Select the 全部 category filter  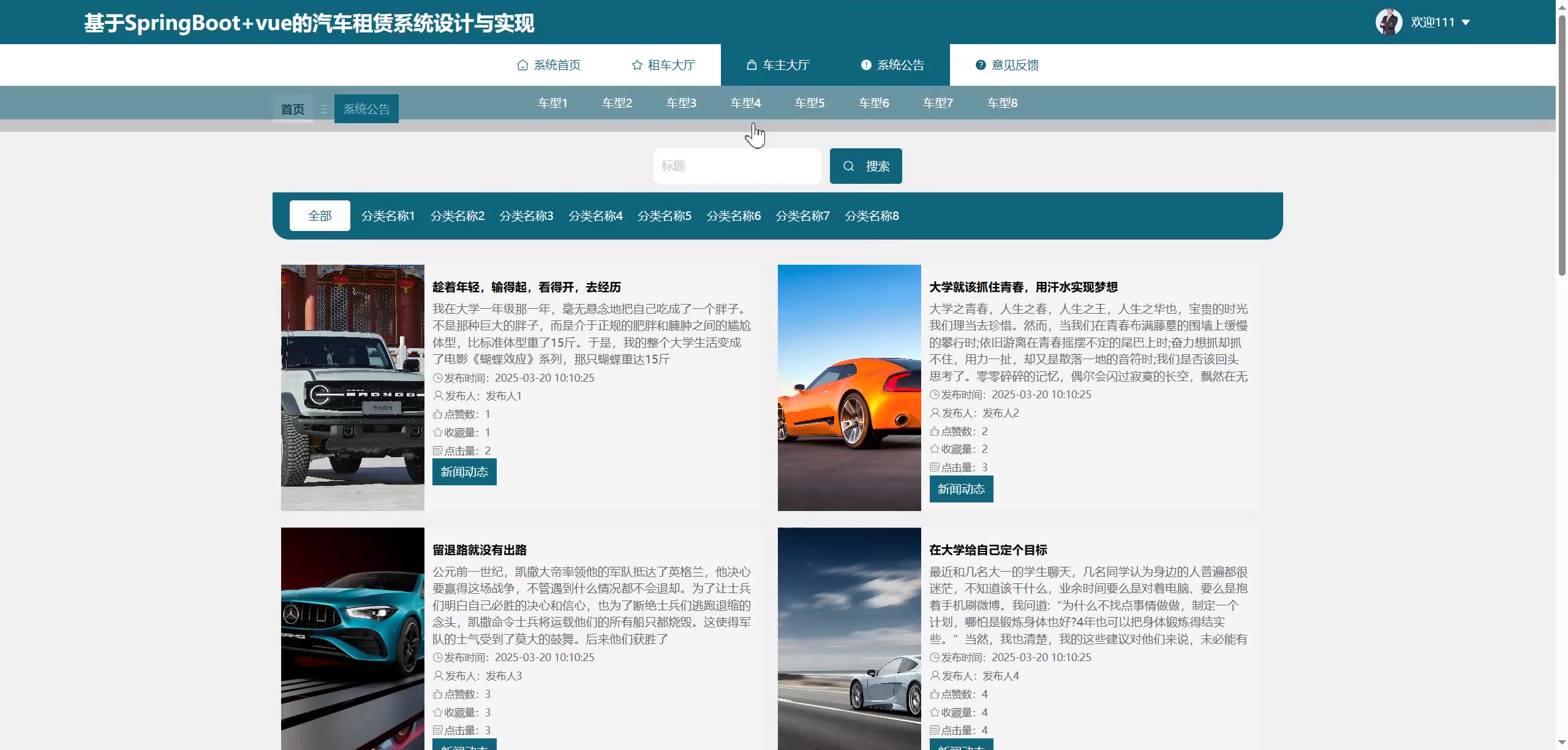[x=320, y=216]
